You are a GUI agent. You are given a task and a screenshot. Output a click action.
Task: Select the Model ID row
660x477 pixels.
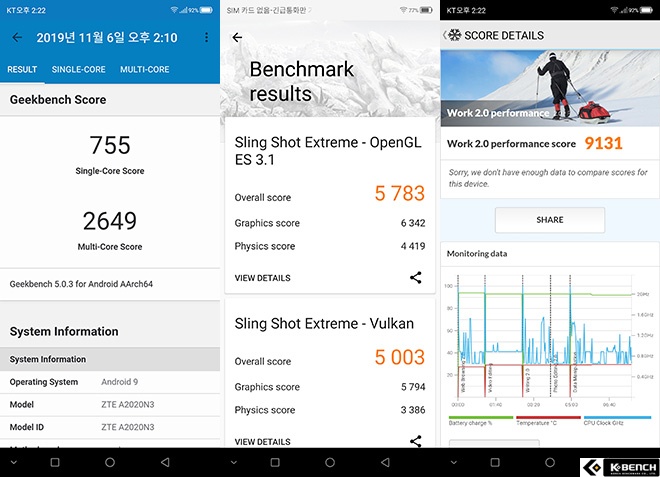110,427
